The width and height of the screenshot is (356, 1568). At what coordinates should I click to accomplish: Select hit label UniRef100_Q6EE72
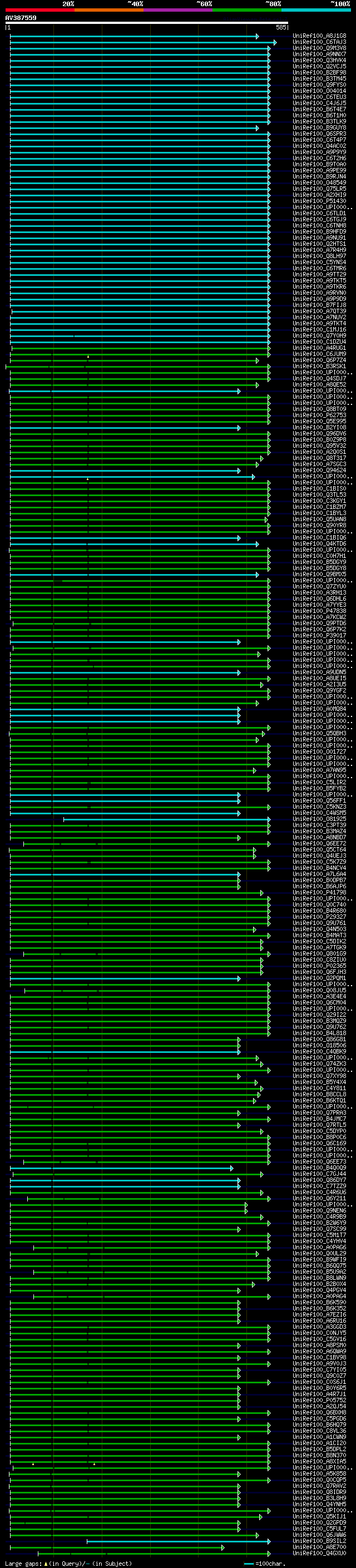319,844
